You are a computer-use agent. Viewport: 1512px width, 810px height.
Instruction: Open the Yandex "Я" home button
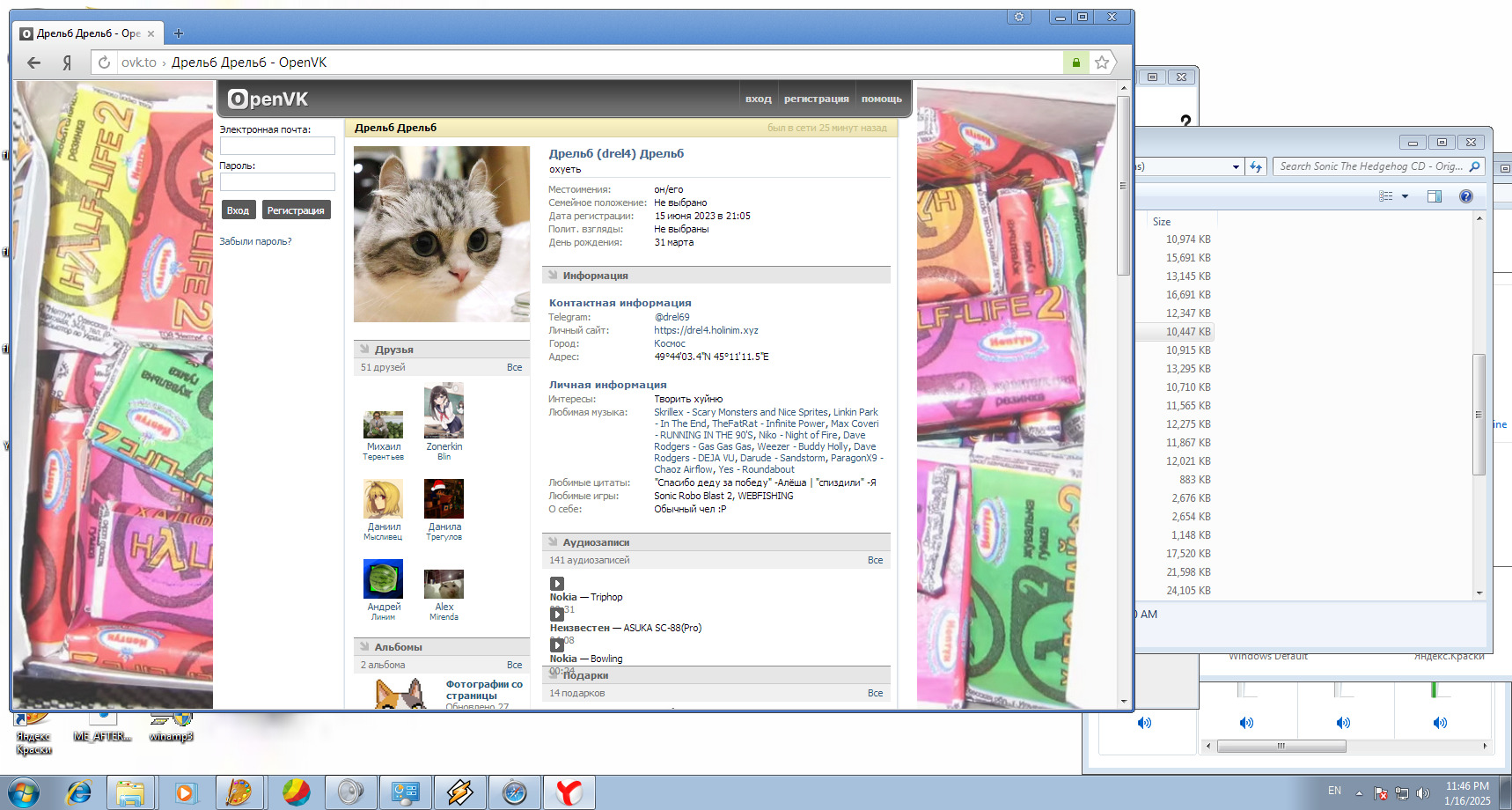pyautogui.click(x=67, y=63)
